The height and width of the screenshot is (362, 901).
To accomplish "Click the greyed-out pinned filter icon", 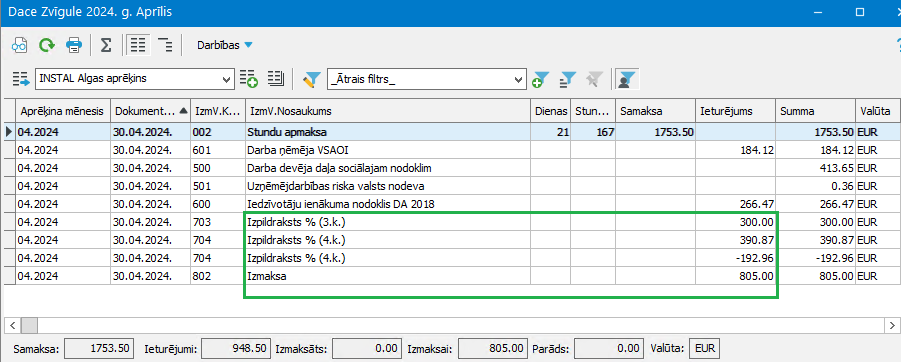I will 595,79.
